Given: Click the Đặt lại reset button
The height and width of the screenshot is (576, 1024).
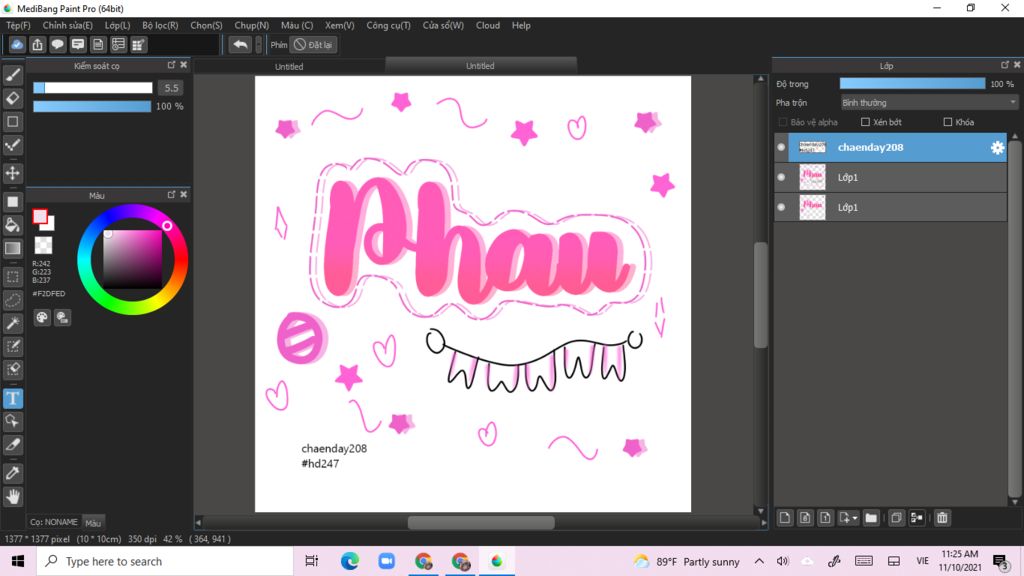Looking at the screenshot, I should click(313, 44).
